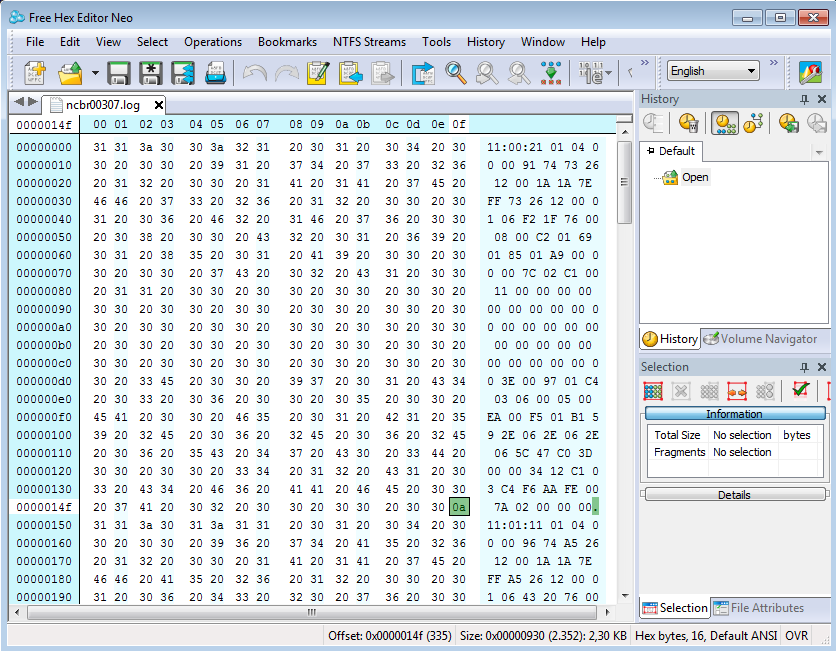This screenshot has height=651, width=836.
Task: Open the Edit menu
Action: click(x=70, y=42)
